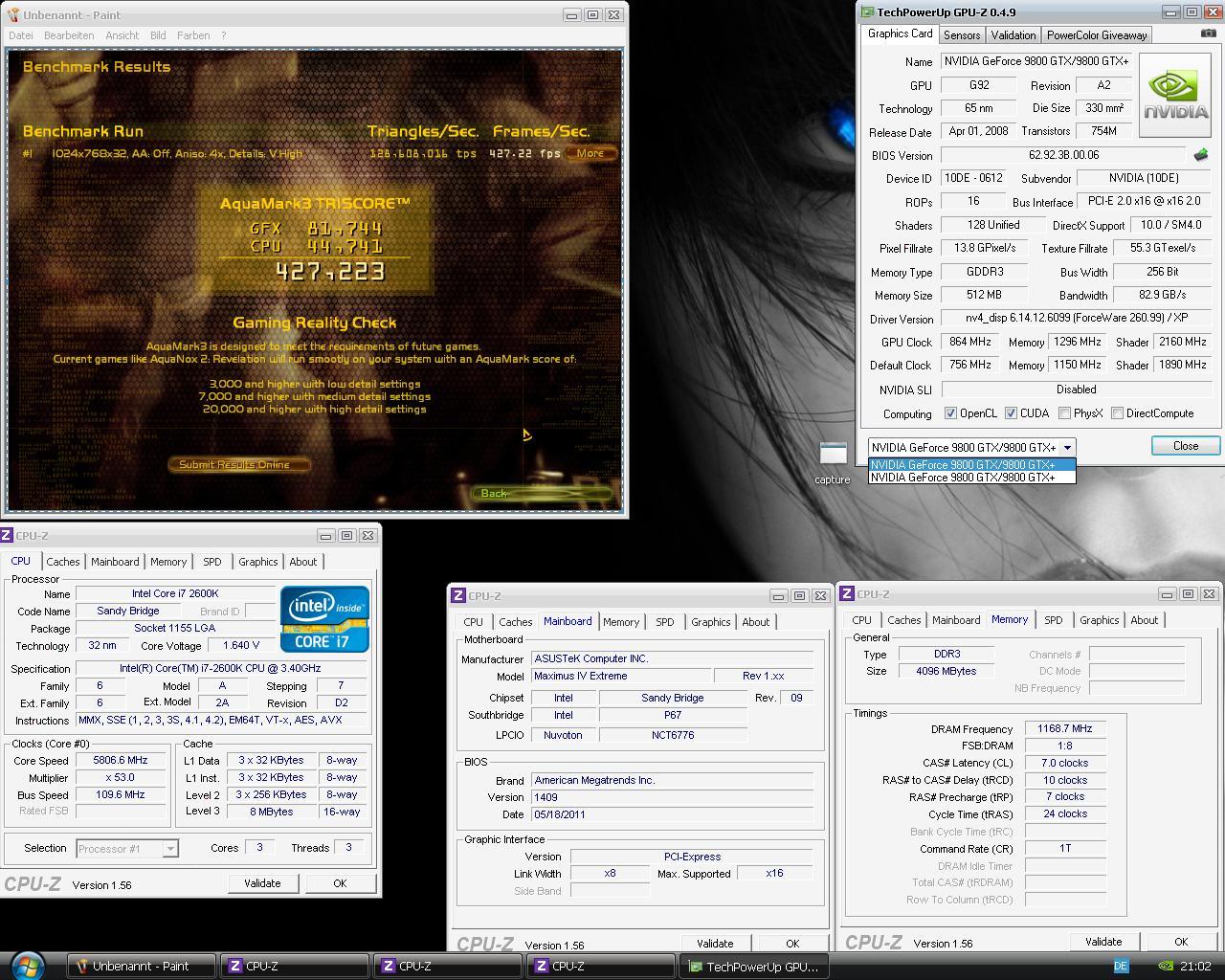Click the Intel Core i7 logo in CPU-Z
Viewport: 1225px width, 980px height.
(324, 619)
